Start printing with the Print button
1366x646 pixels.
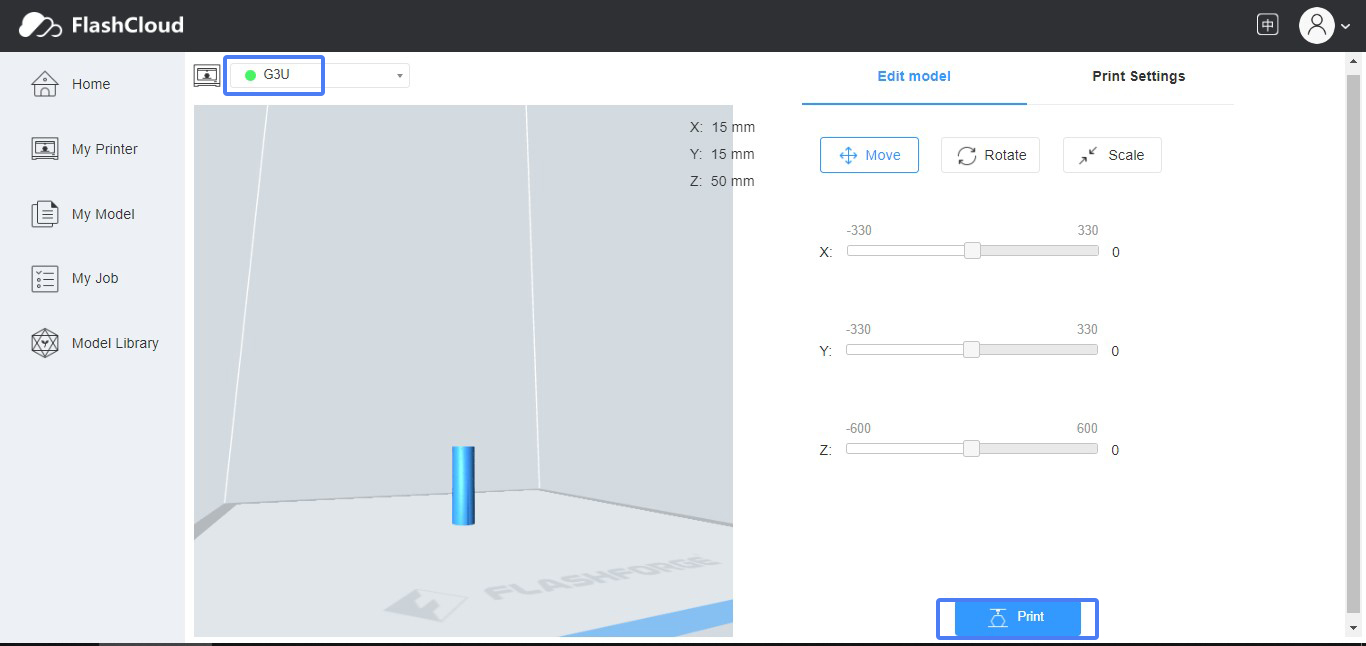click(x=1017, y=617)
